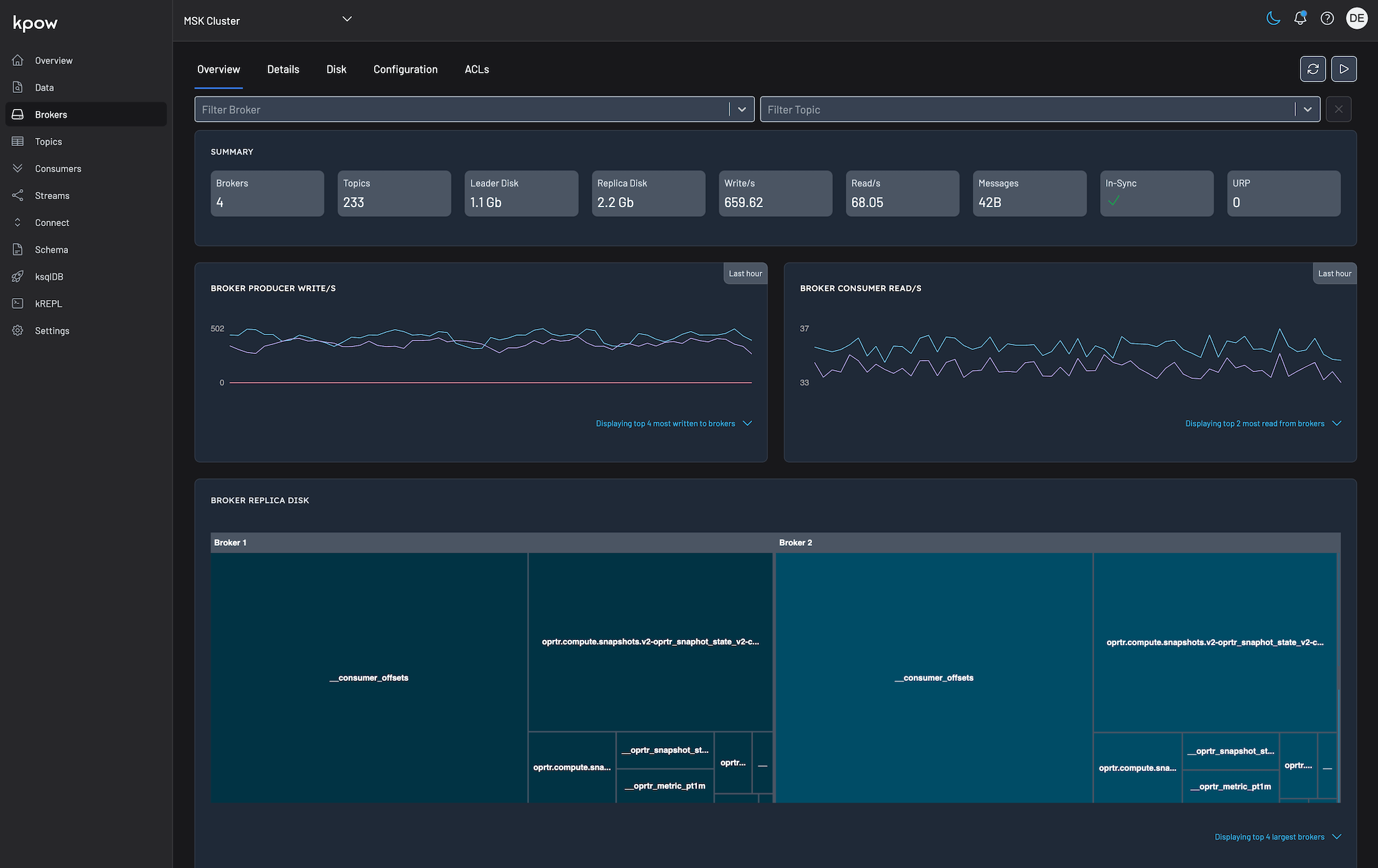
Task: Open the Filter Broker dropdown arrow
Action: [x=741, y=110]
